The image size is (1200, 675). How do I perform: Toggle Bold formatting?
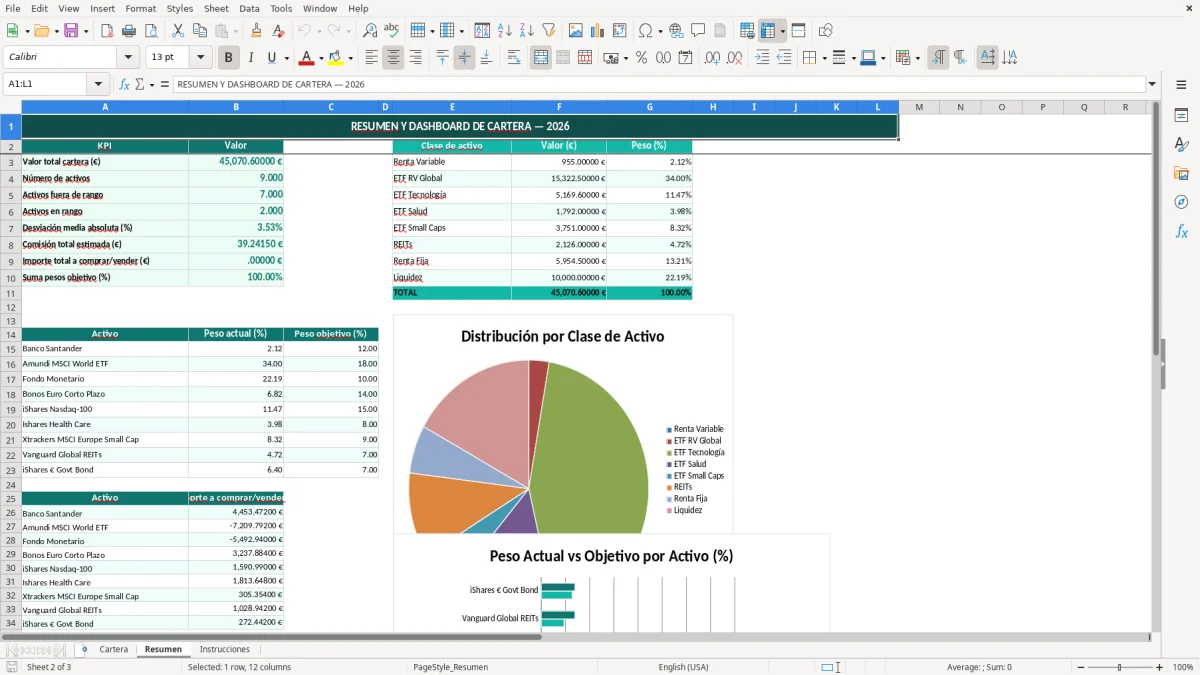click(228, 58)
